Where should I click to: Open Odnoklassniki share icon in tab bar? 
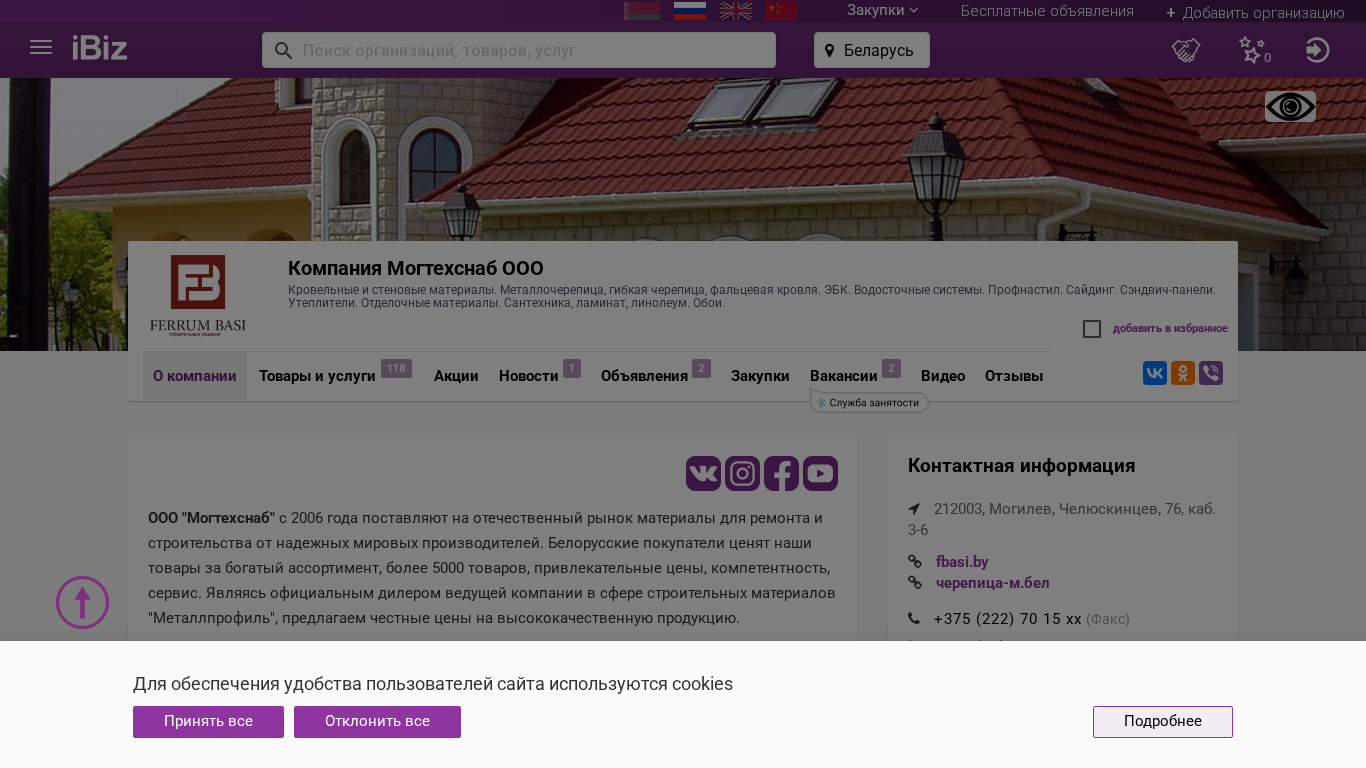pyautogui.click(x=1183, y=373)
